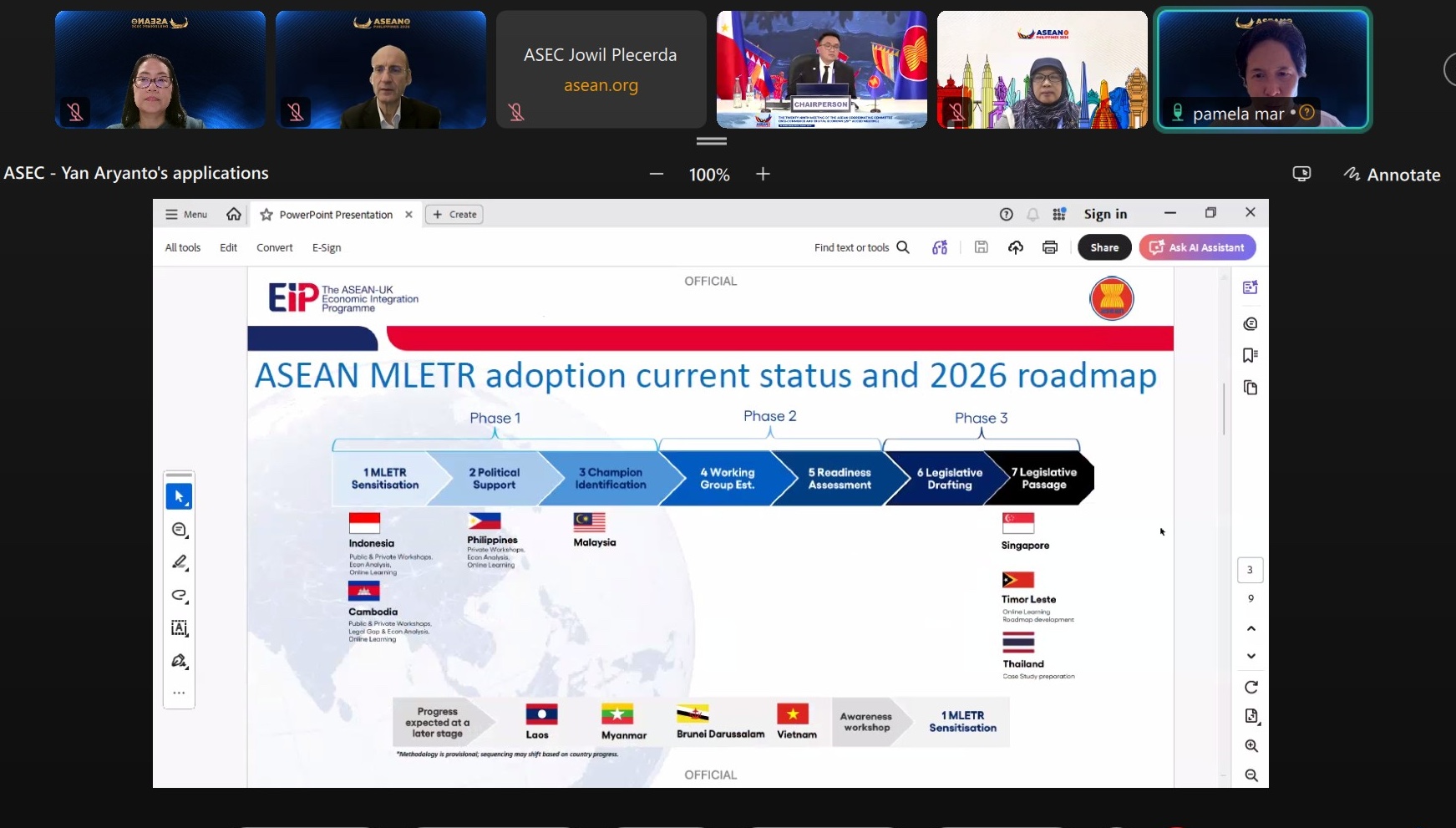Click the search magnifier beside Find text
Image resolution: width=1456 pixels, height=828 pixels.
point(903,247)
